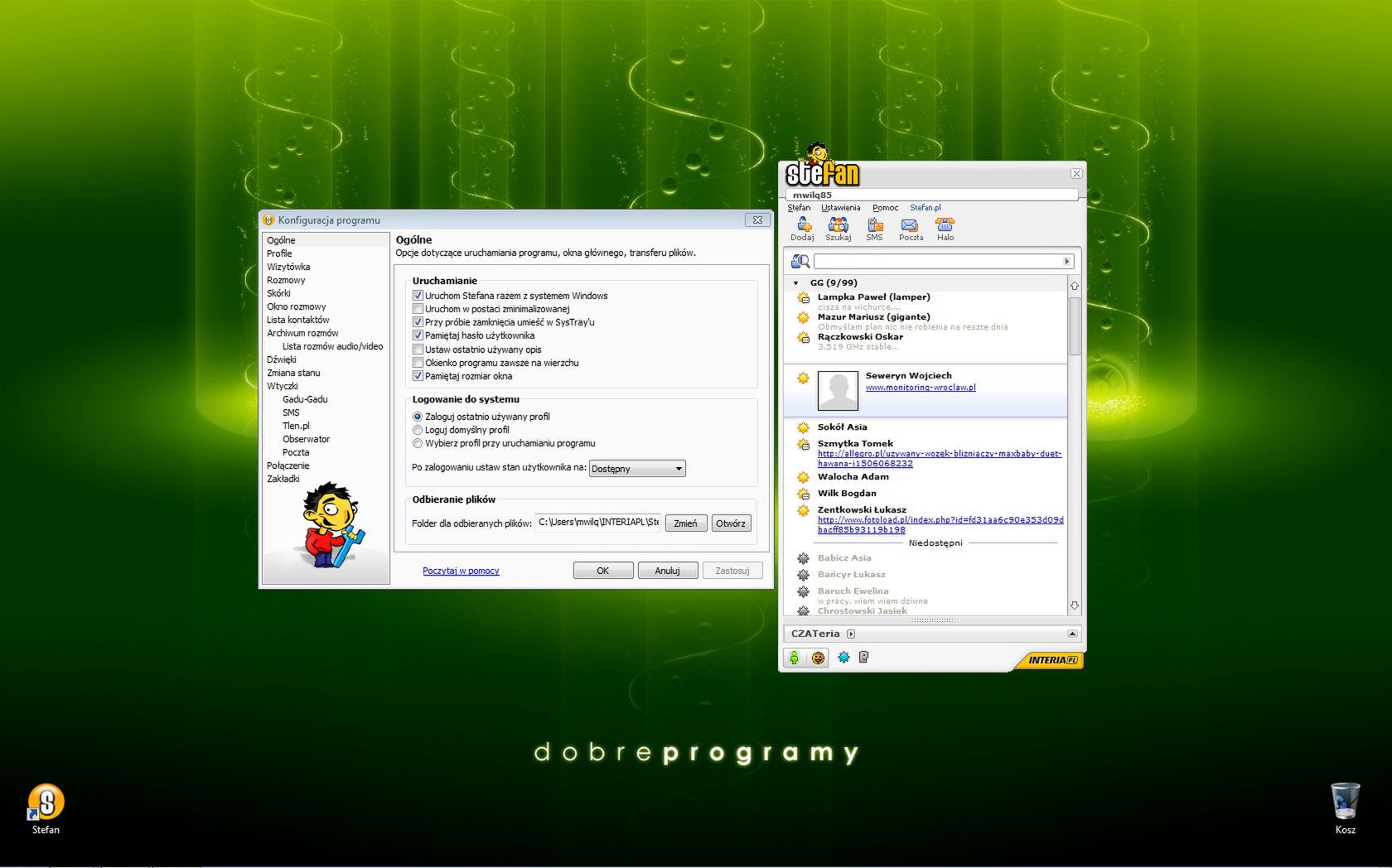This screenshot has height=868, width=1392.
Task: Open the SMS icon in Stefan toolbar
Action: tap(875, 225)
